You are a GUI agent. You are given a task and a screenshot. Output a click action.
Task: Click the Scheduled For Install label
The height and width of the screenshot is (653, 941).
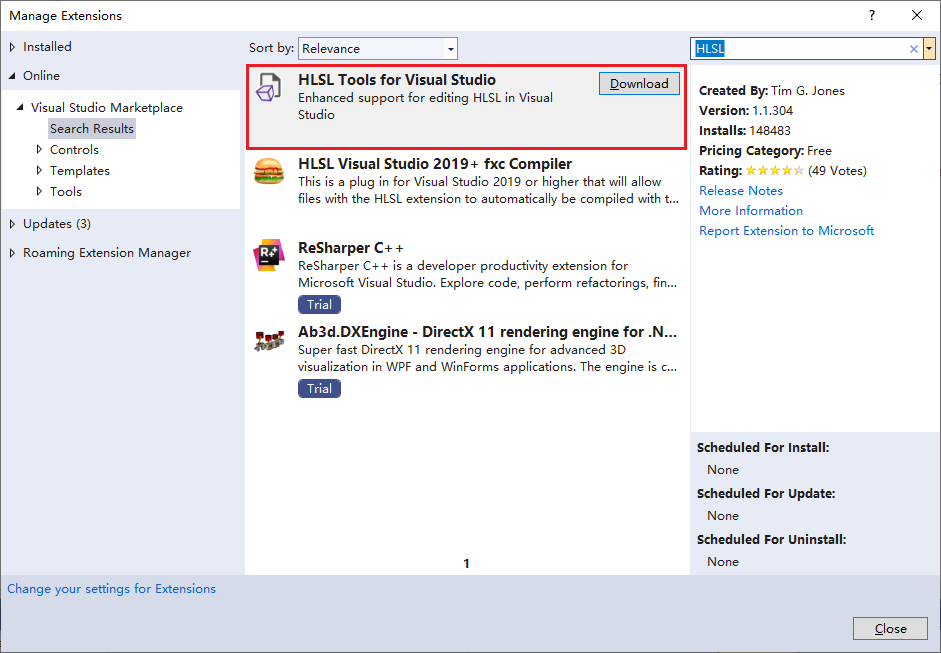(x=763, y=448)
